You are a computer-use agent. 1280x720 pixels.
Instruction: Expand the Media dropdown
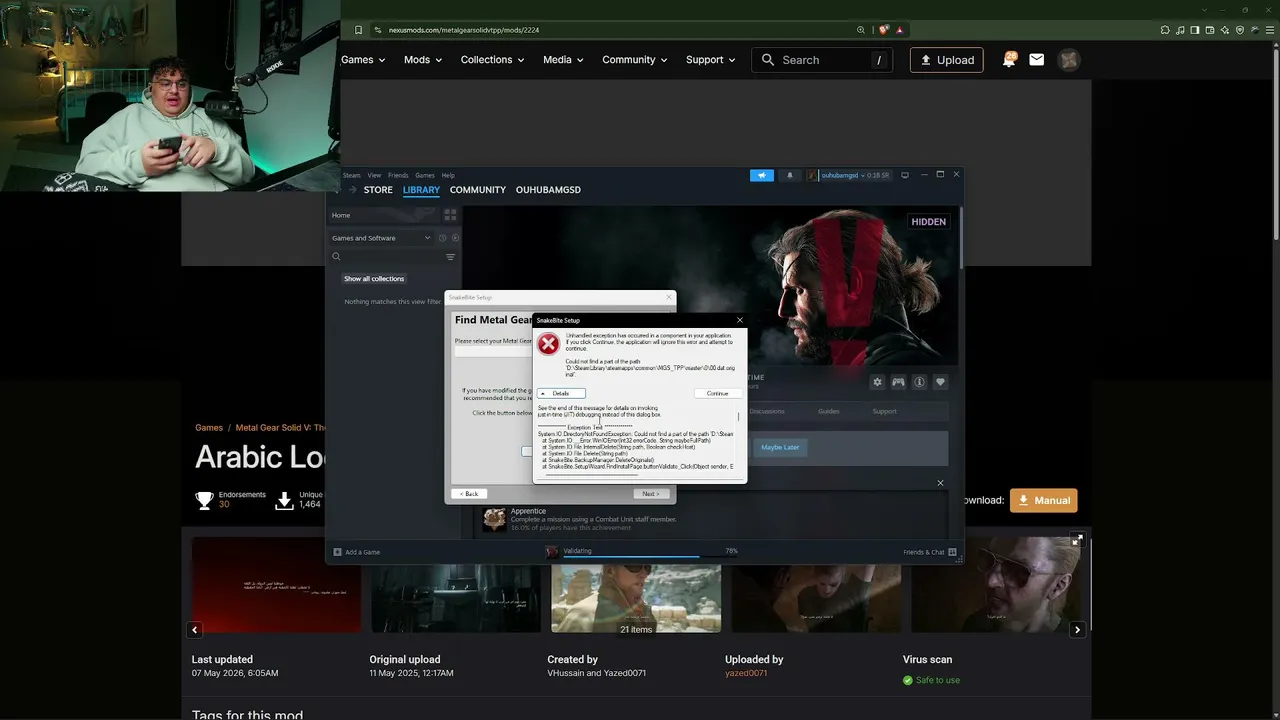(563, 60)
